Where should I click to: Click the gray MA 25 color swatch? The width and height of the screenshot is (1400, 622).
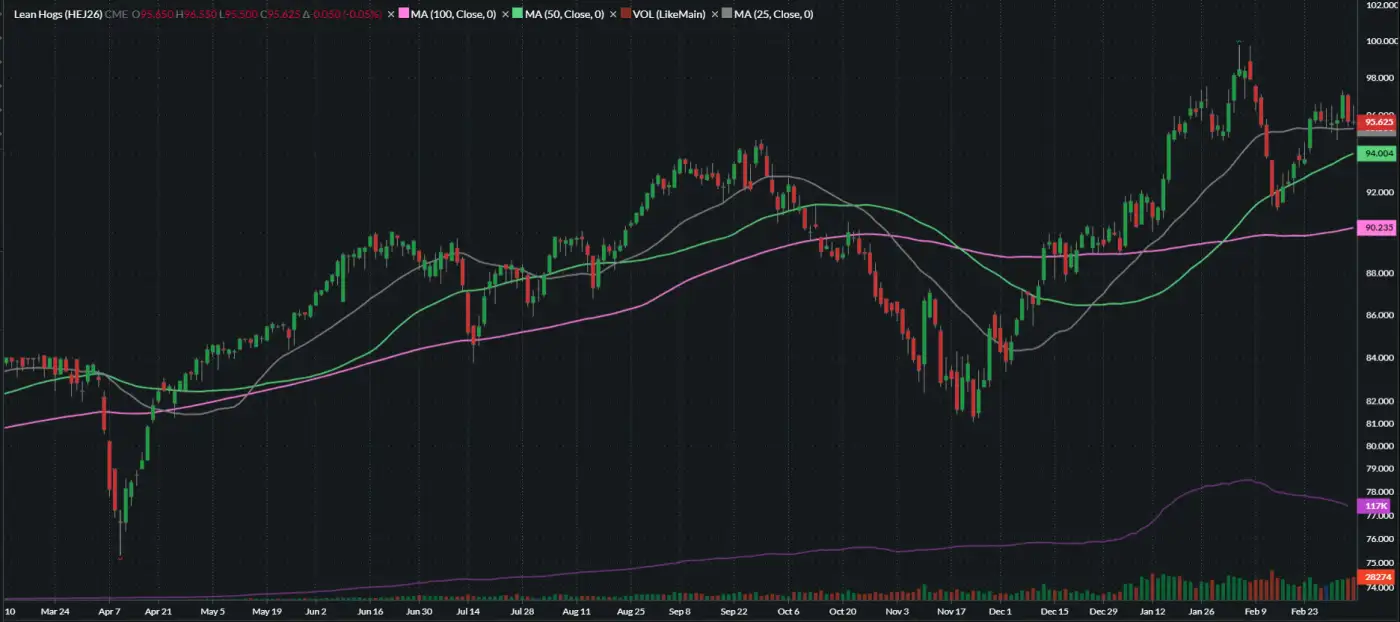point(727,15)
